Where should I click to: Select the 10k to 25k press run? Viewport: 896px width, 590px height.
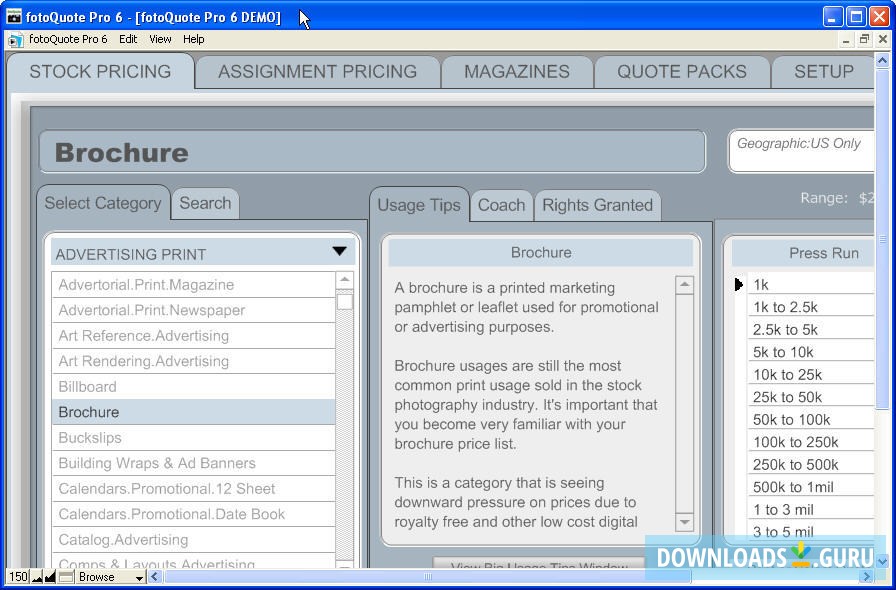pos(810,374)
